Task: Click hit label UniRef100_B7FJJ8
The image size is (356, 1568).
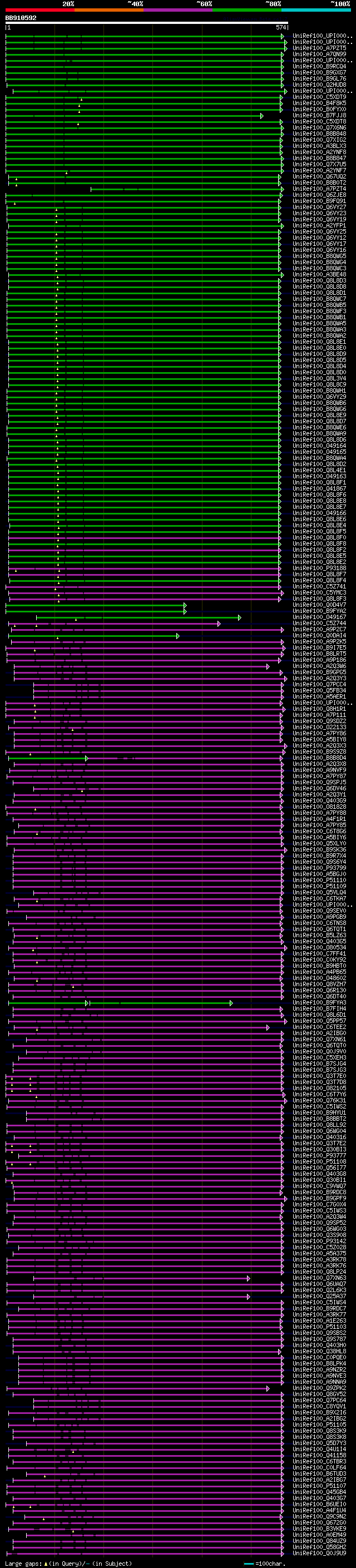Action: (x=319, y=115)
